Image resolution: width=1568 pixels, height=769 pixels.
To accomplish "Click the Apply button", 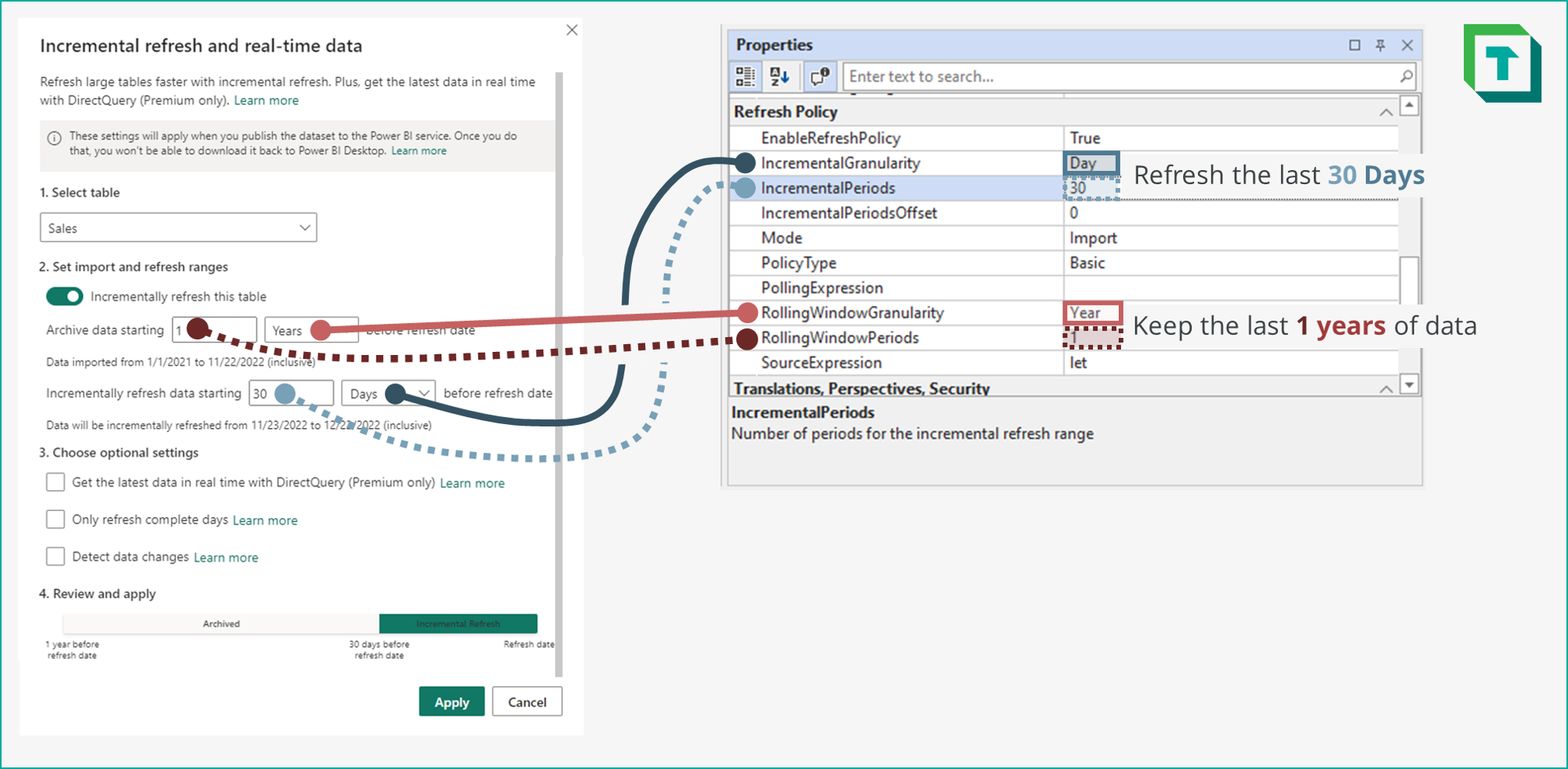I will point(452,702).
